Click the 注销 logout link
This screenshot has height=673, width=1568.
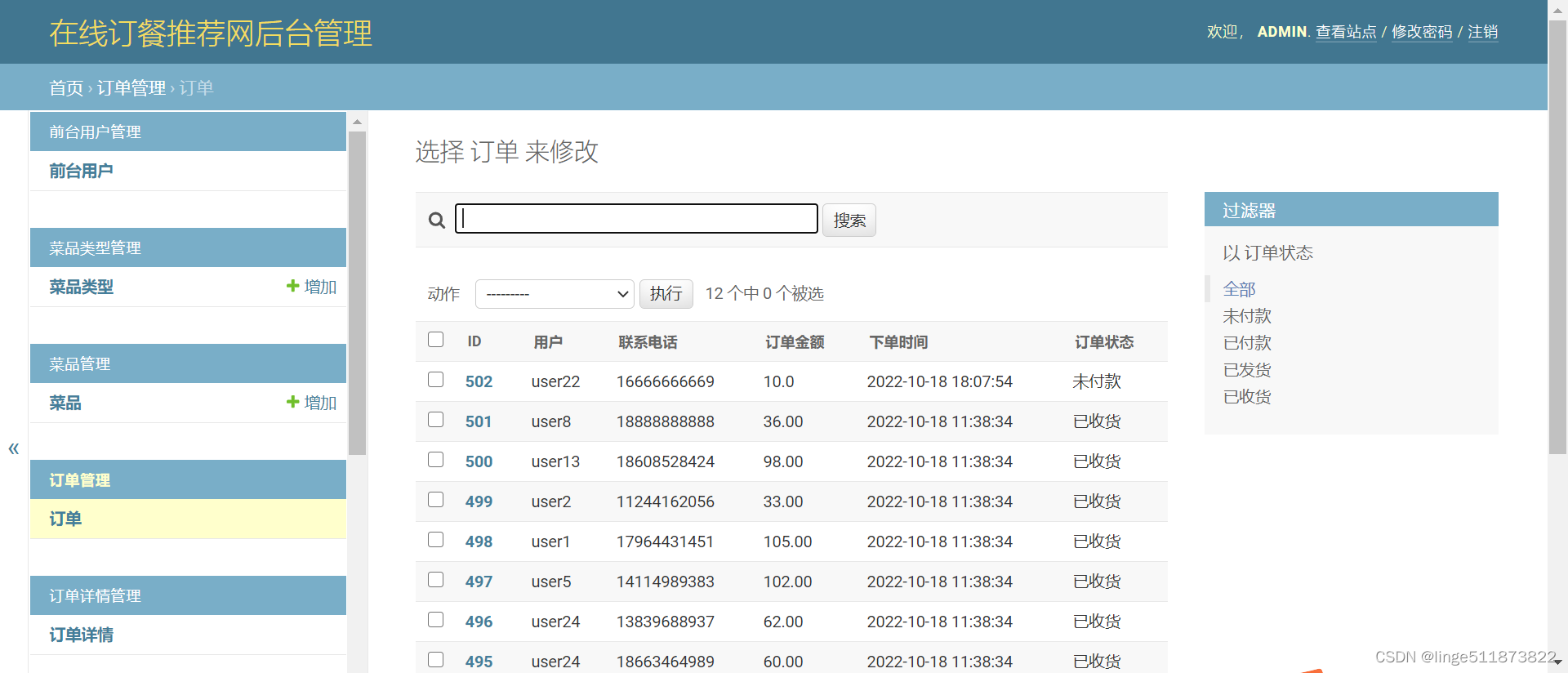tap(1483, 32)
